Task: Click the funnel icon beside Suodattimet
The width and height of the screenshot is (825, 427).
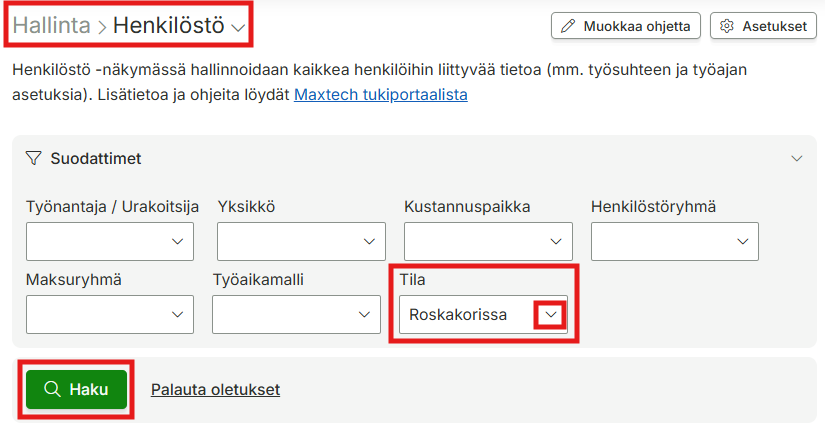Action: 34,158
